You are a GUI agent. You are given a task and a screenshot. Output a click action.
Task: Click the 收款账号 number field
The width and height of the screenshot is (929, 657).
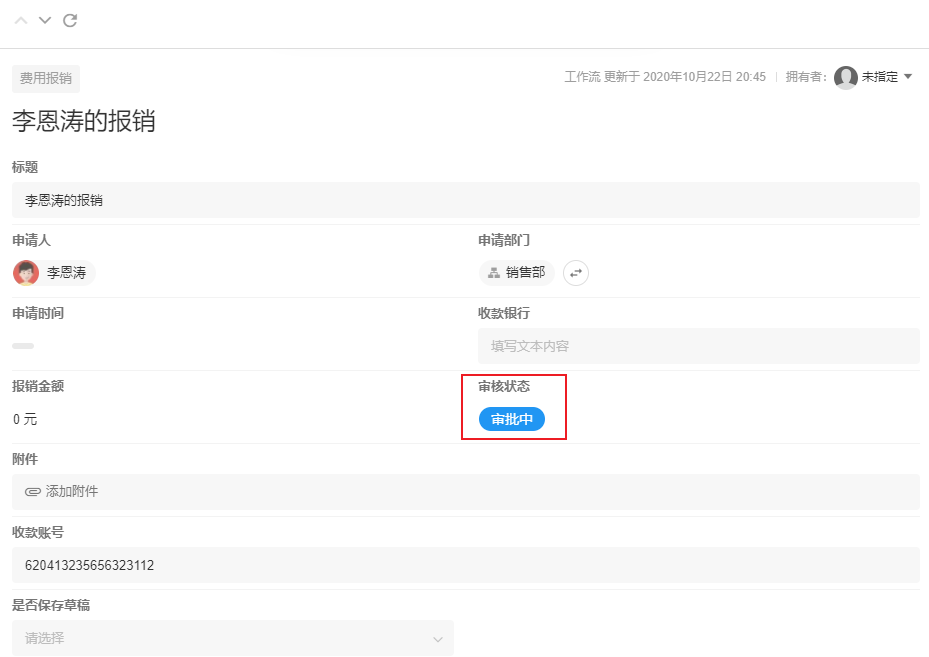pos(465,565)
